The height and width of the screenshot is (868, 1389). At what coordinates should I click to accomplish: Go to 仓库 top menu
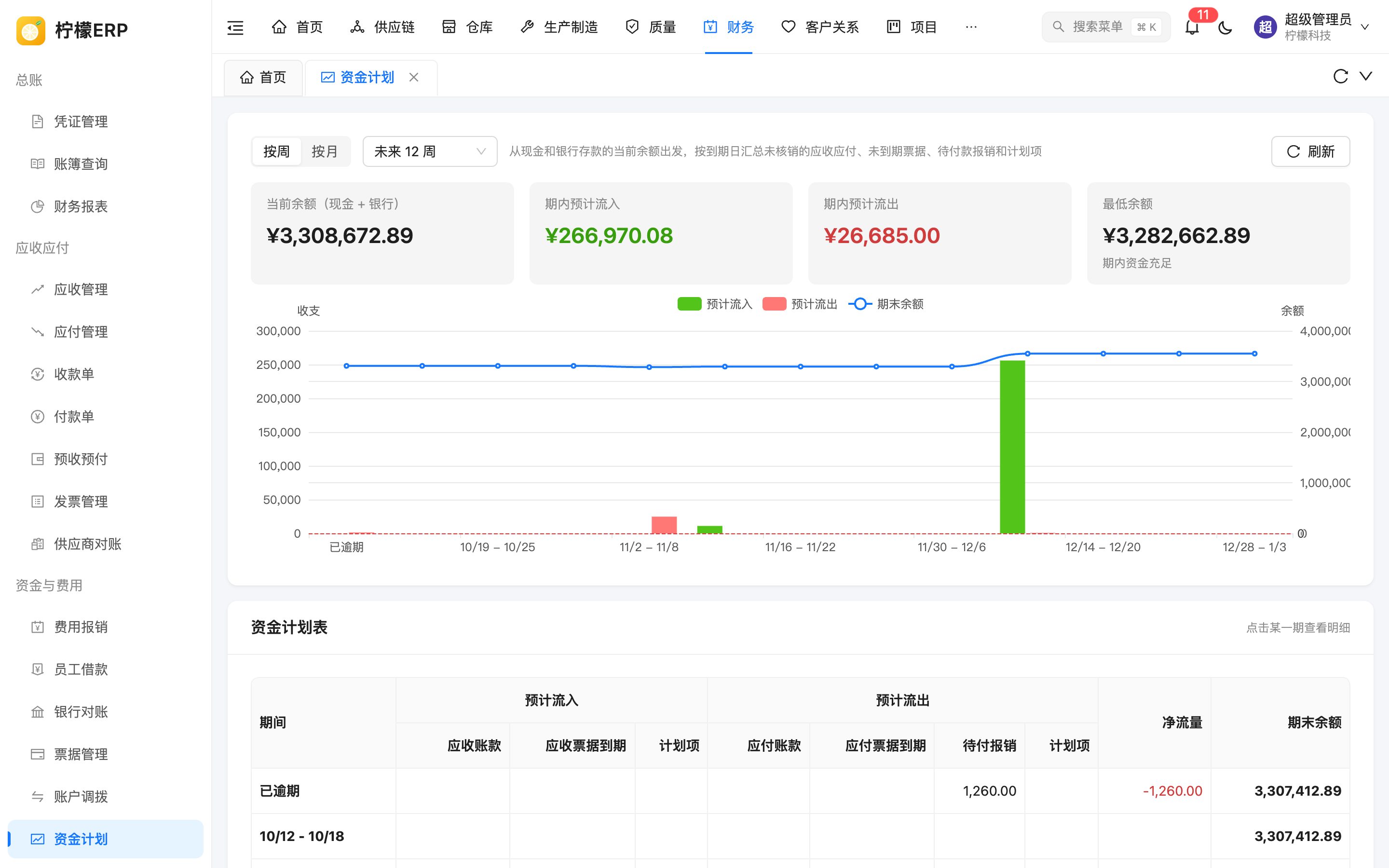point(467,27)
